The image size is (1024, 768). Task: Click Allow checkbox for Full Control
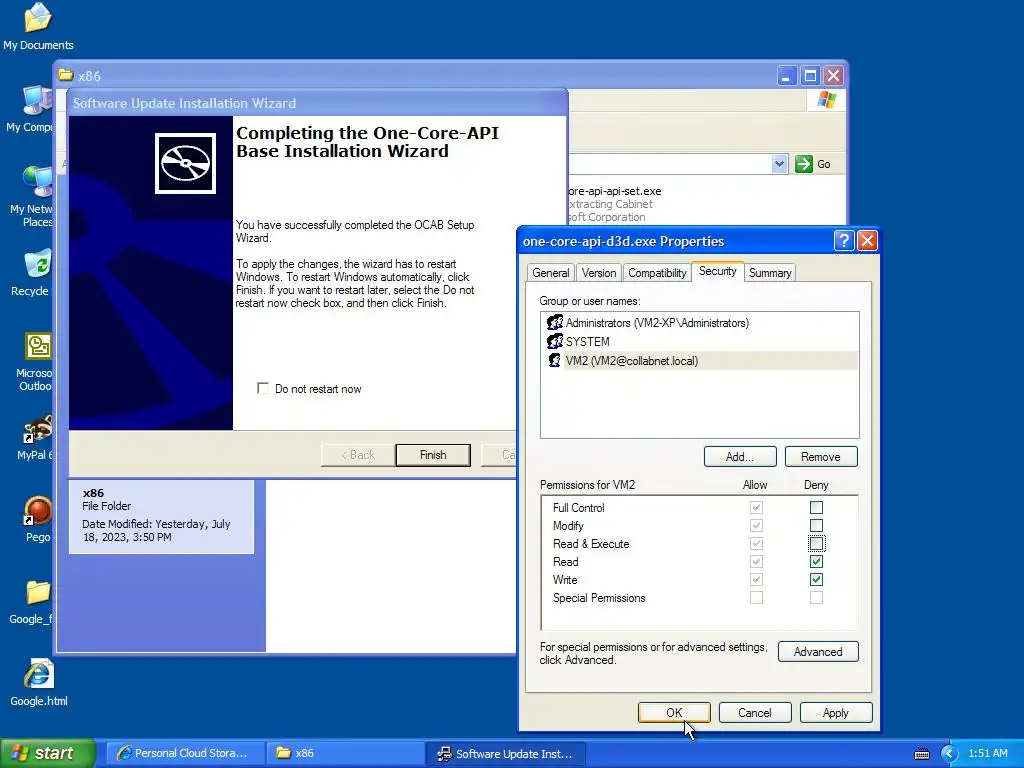point(756,507)
